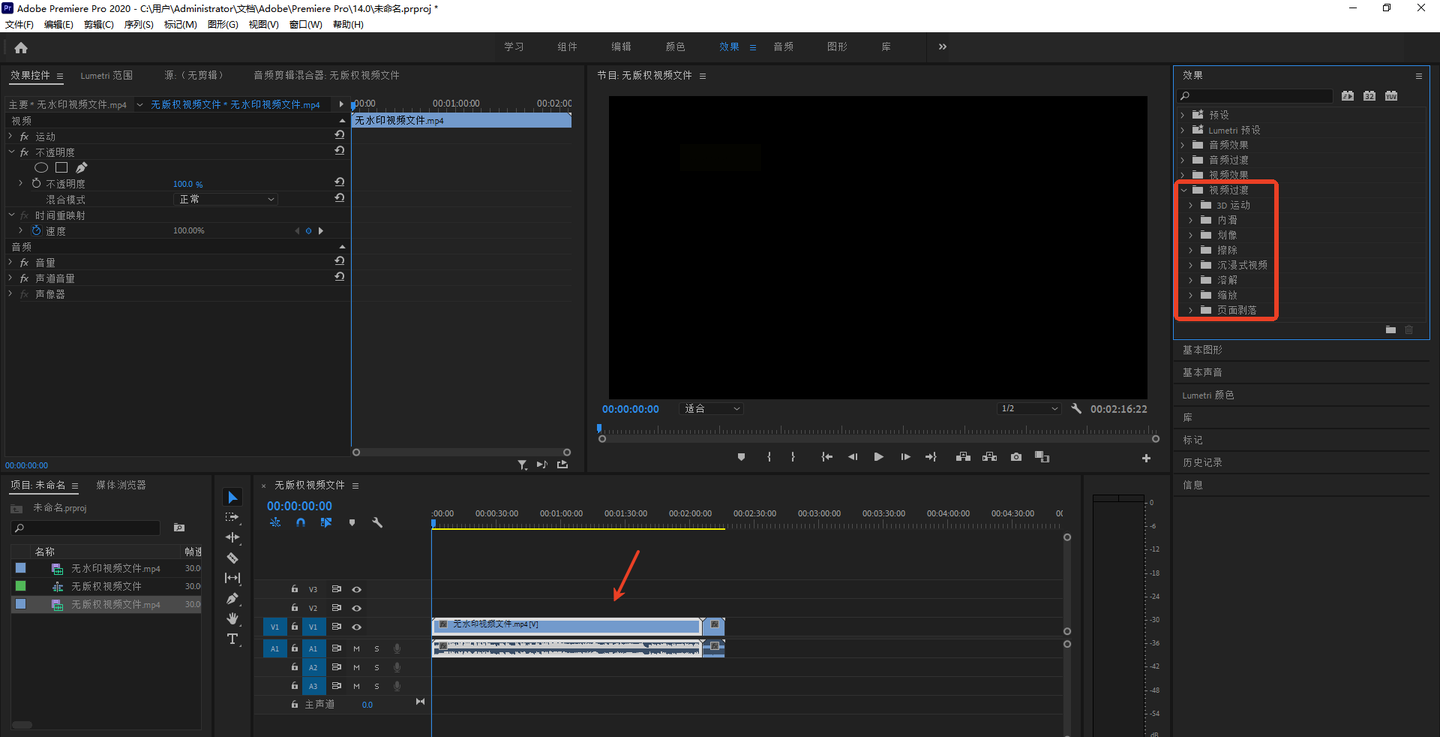Create 4-point polygon mask under 不透明度
Screen dimensions: 1440x737
pos(61,168)
